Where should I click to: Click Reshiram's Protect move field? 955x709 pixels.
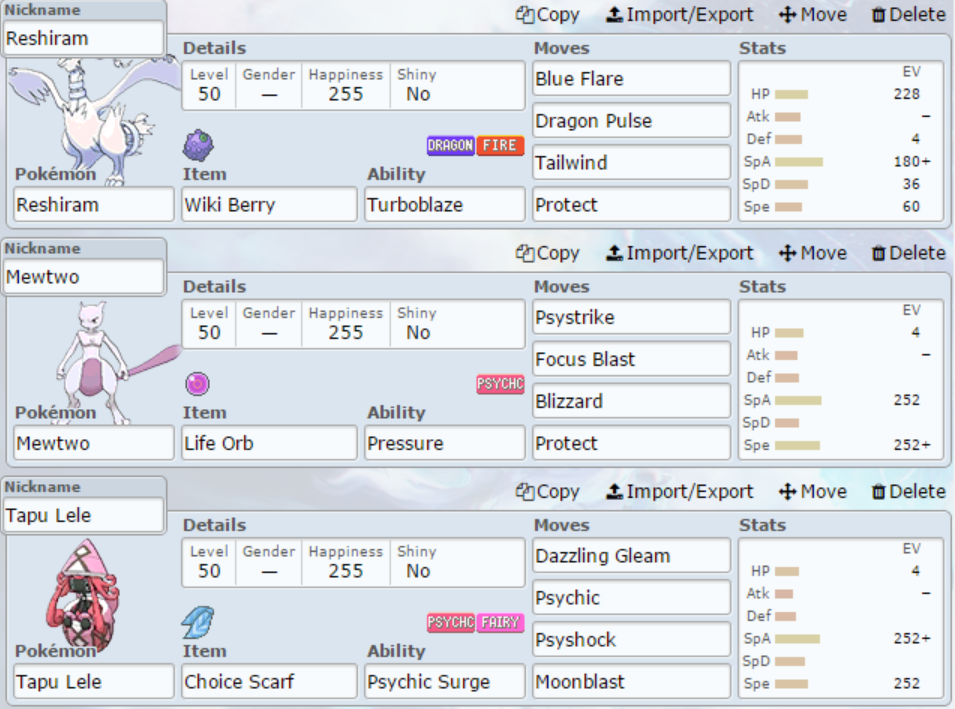[632, 205]
